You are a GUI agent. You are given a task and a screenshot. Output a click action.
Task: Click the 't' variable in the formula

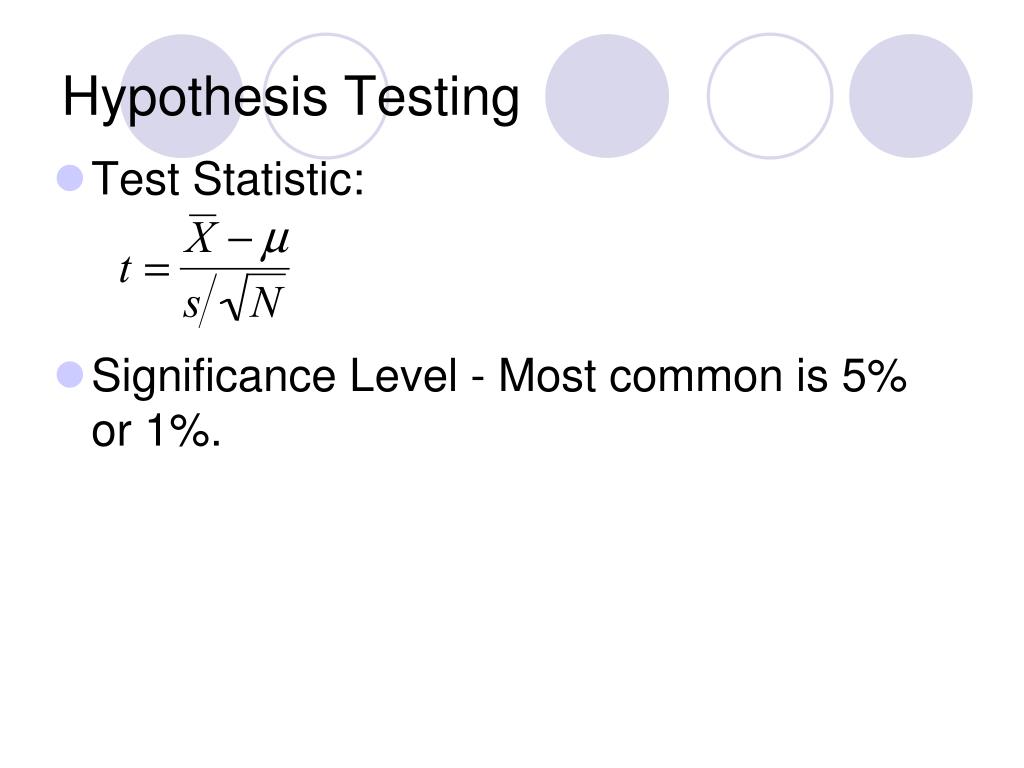(125, 269)
